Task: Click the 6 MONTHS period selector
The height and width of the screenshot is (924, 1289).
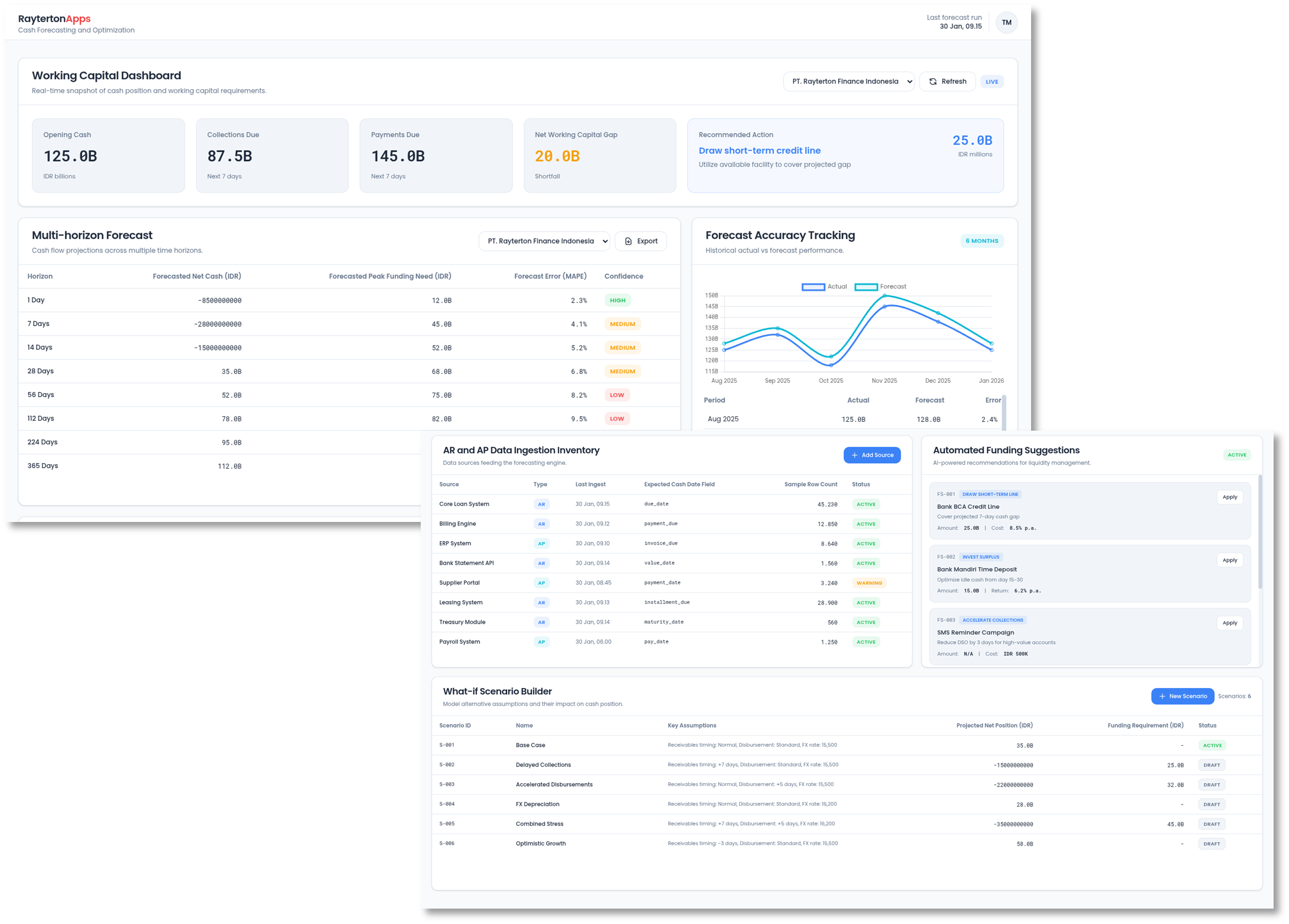Action: click(982, 240)
